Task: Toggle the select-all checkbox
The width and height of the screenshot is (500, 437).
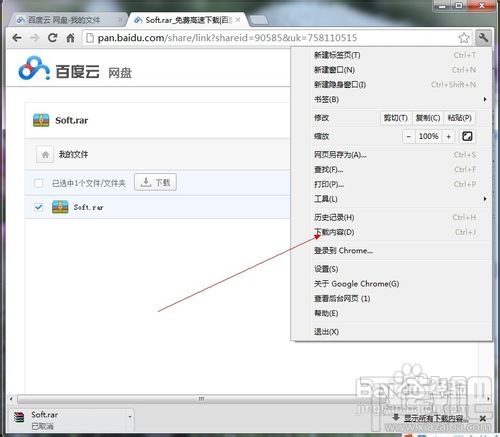Action: (x=39, y=183)
